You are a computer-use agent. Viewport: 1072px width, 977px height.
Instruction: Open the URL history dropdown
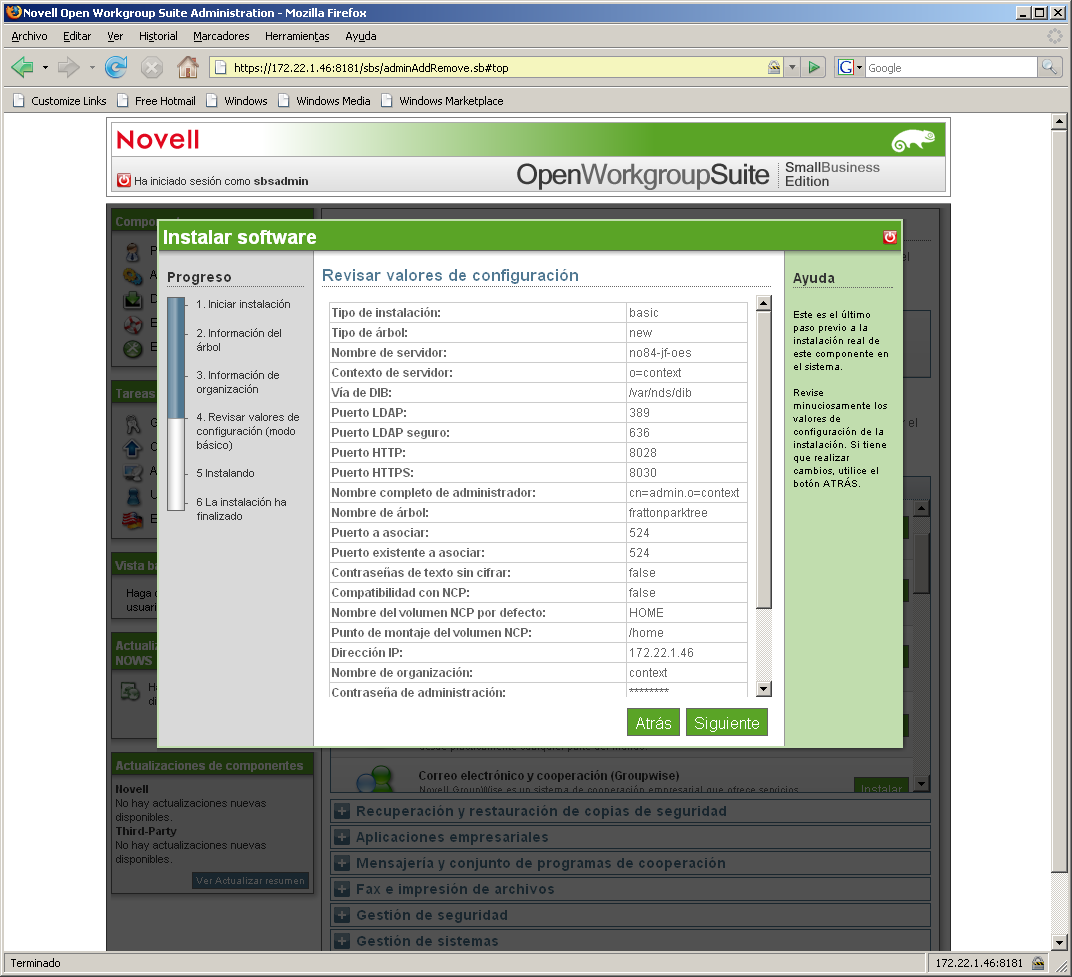[x=792, y=67]
